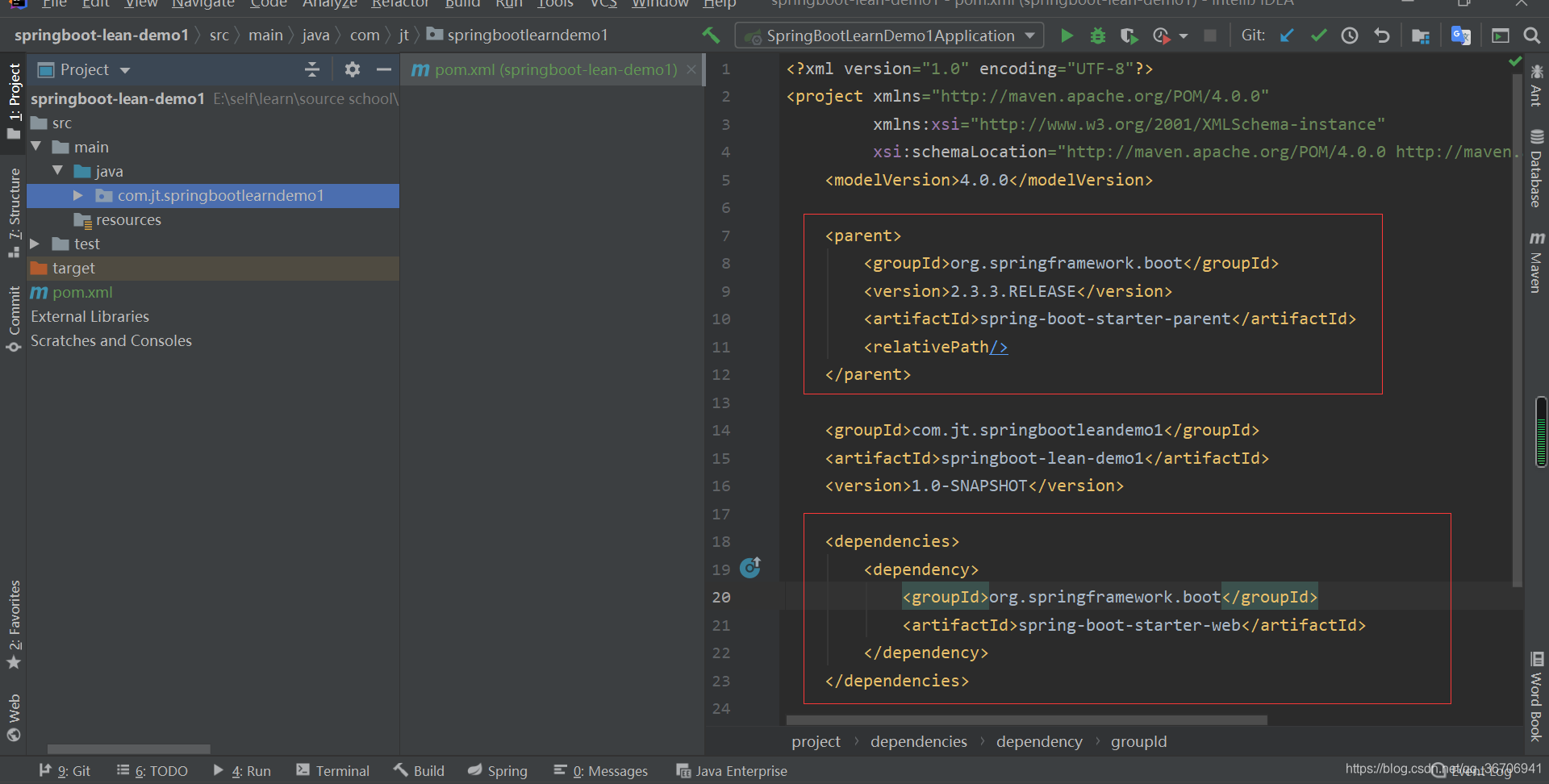
Task: Click the src breadcrumb in navigation bar
Action: pyautogui.click(x=219, y=35)
